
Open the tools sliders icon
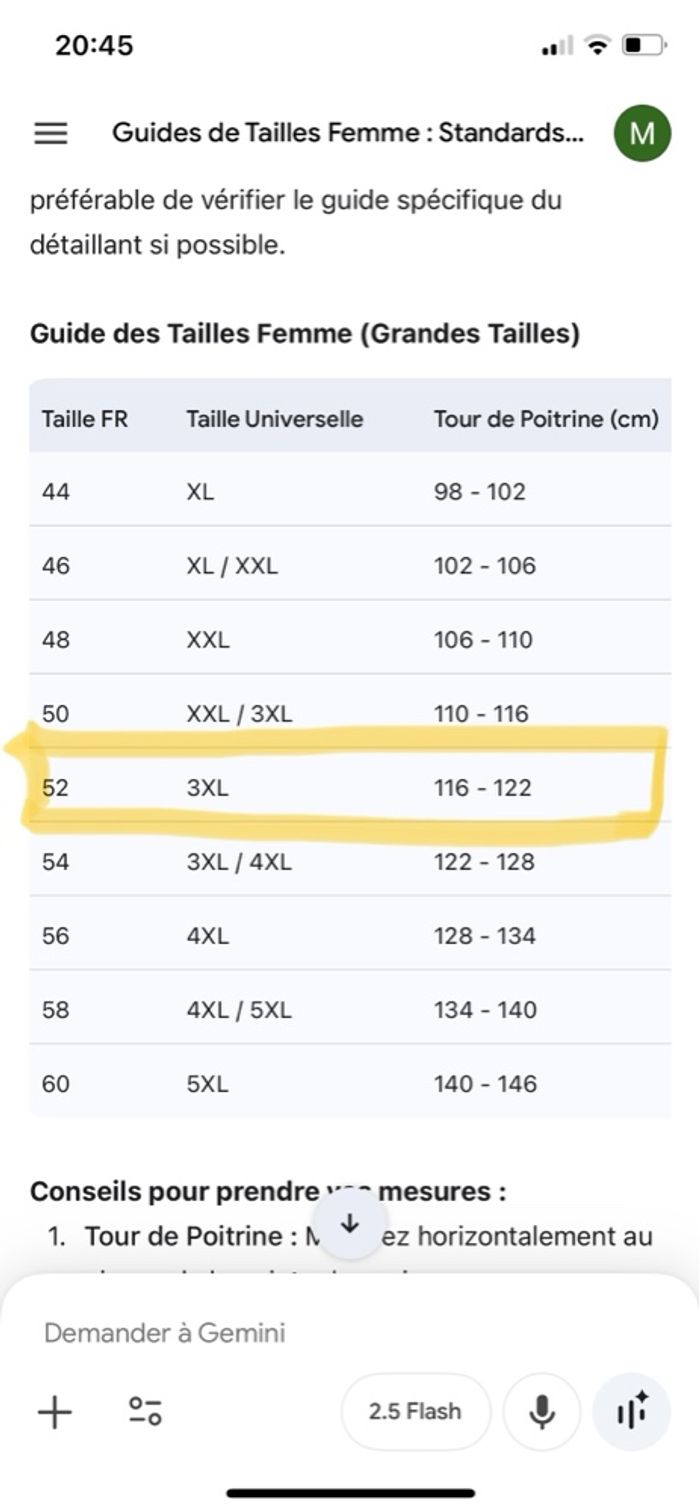145,1412
